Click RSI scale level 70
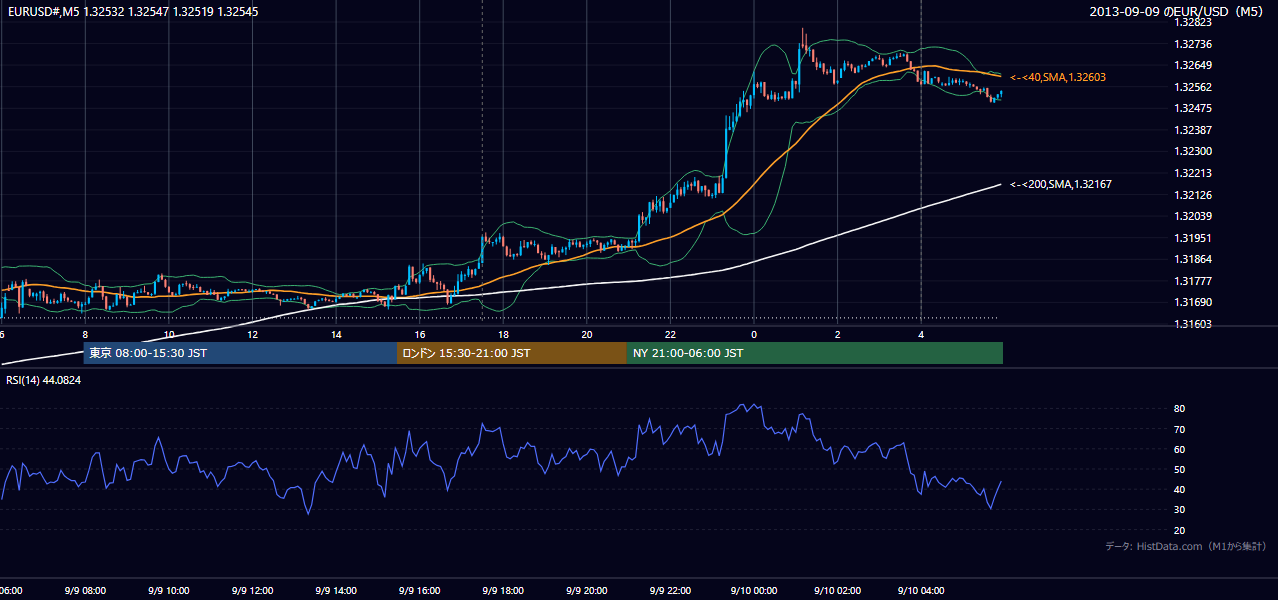 coord(1179,429)
